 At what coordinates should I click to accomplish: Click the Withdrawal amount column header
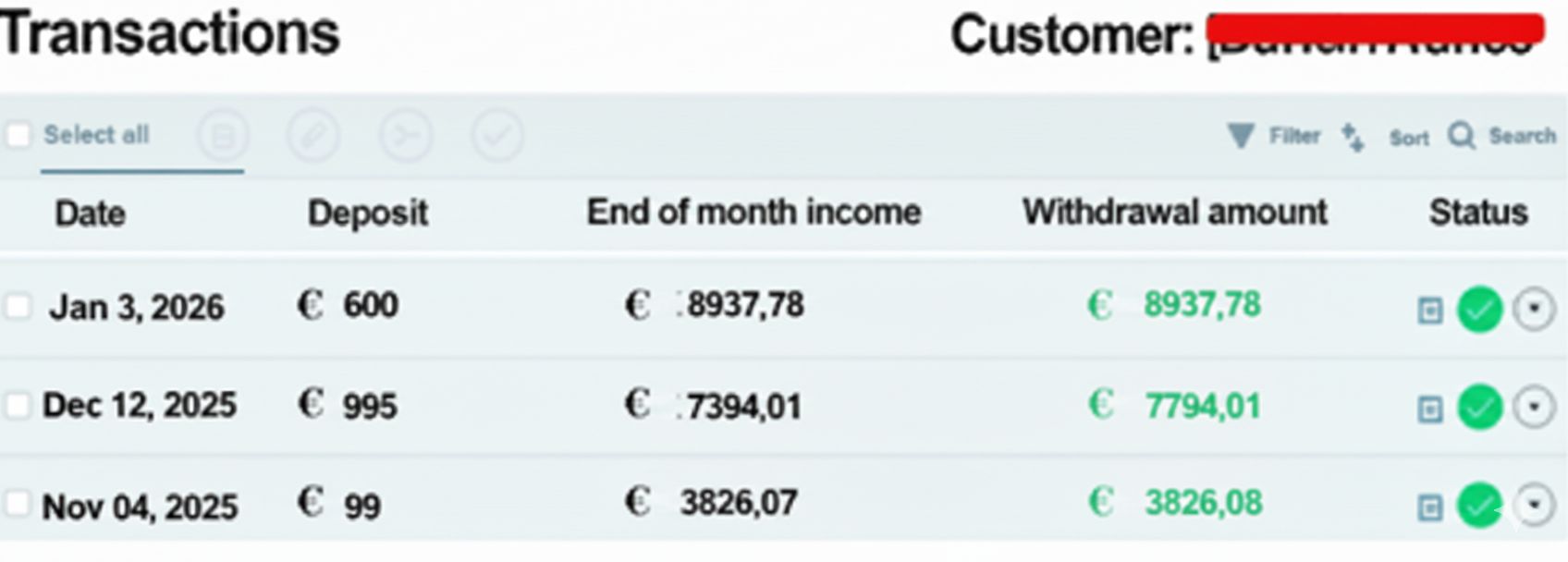(1174, 213)
